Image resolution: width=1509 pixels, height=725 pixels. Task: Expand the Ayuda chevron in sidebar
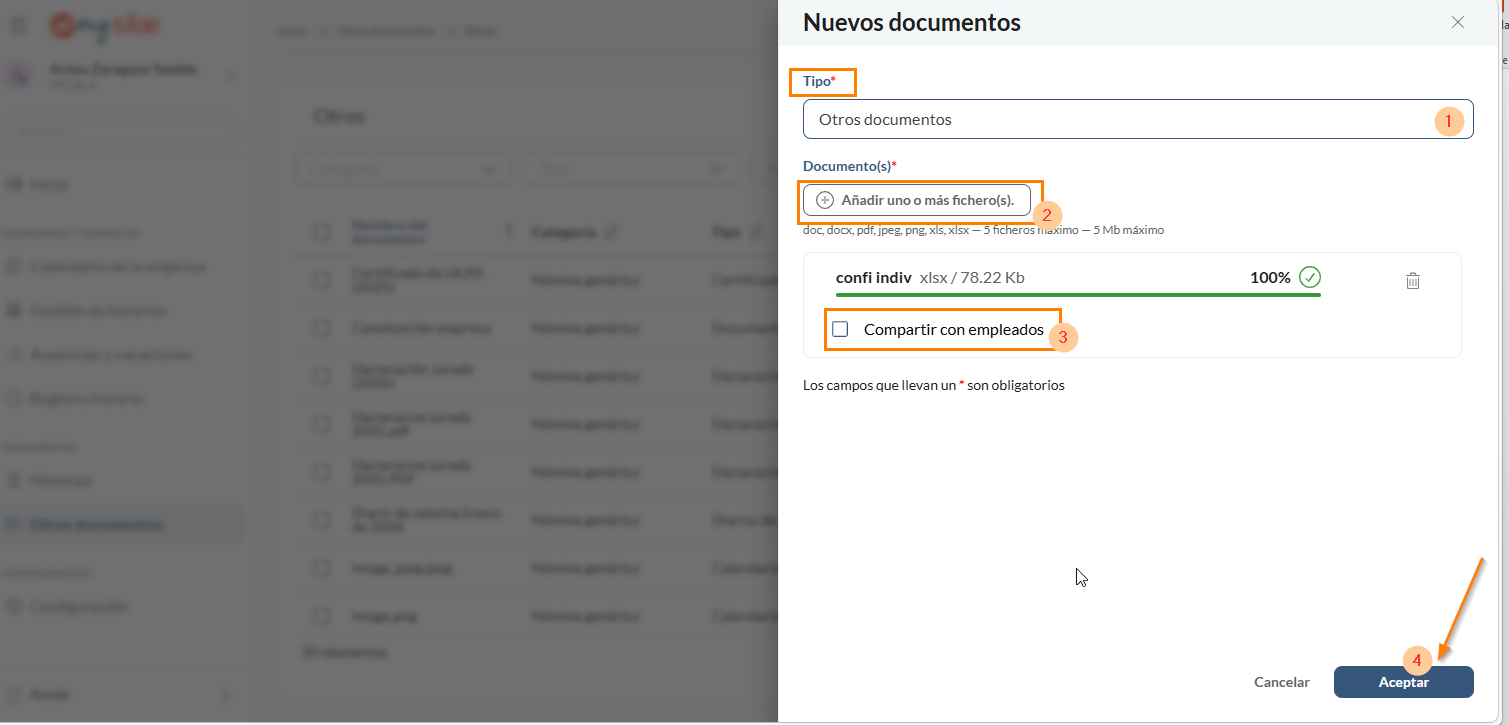pyautogui.click(x=226, y=695)
